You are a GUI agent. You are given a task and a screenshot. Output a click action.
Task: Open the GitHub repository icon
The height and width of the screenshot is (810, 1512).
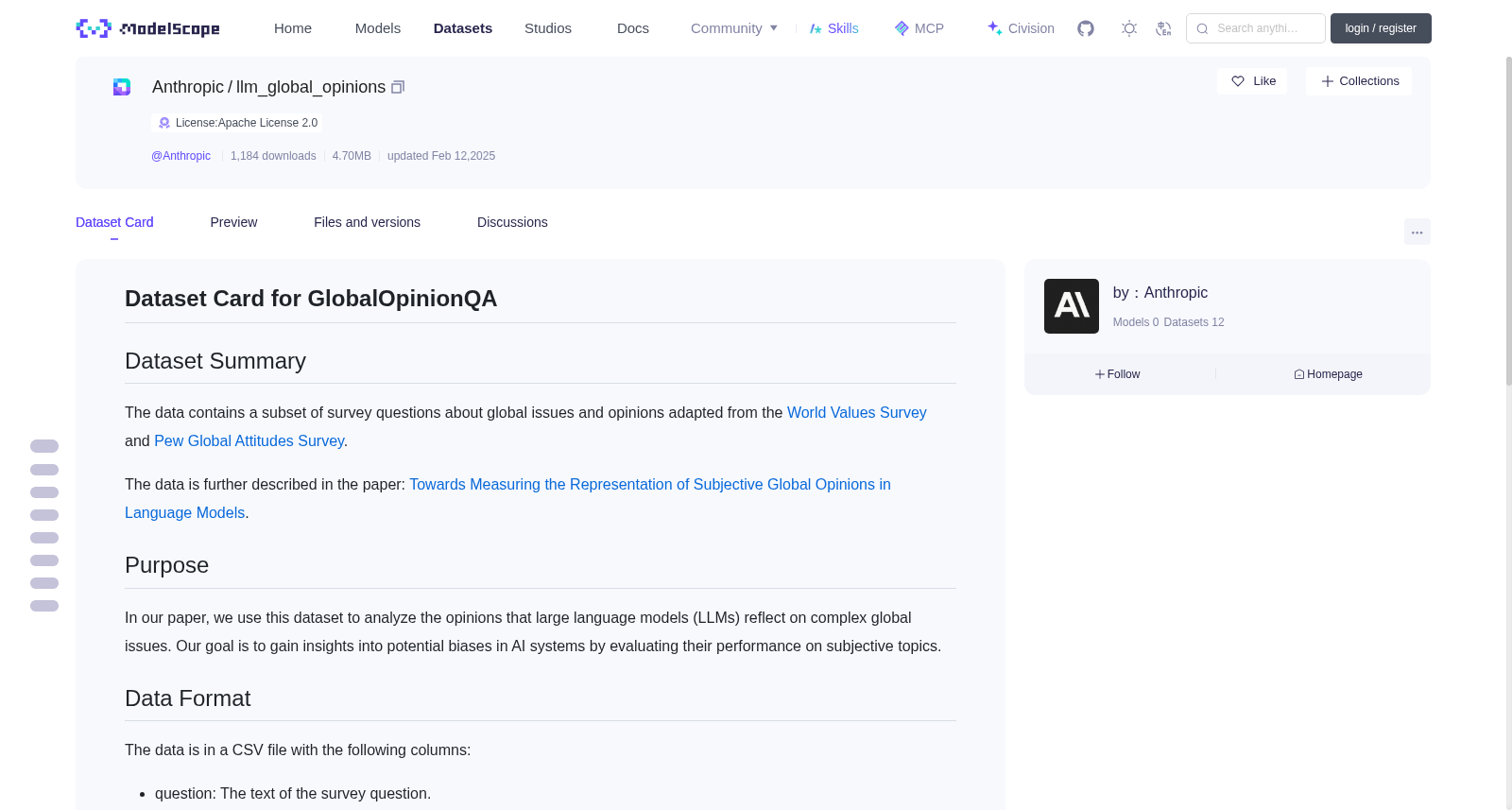click(x=1086, y=28)
